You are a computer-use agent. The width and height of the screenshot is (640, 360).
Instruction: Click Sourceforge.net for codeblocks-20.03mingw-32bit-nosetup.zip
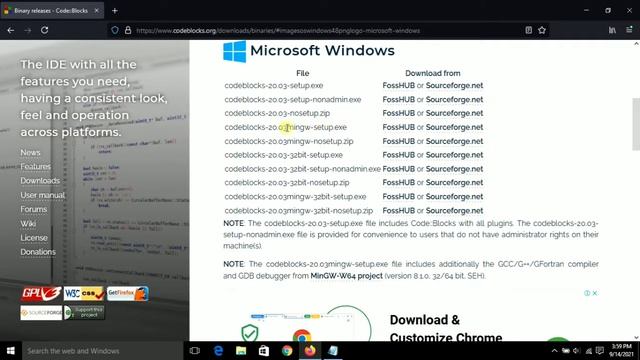click(454, 211)
